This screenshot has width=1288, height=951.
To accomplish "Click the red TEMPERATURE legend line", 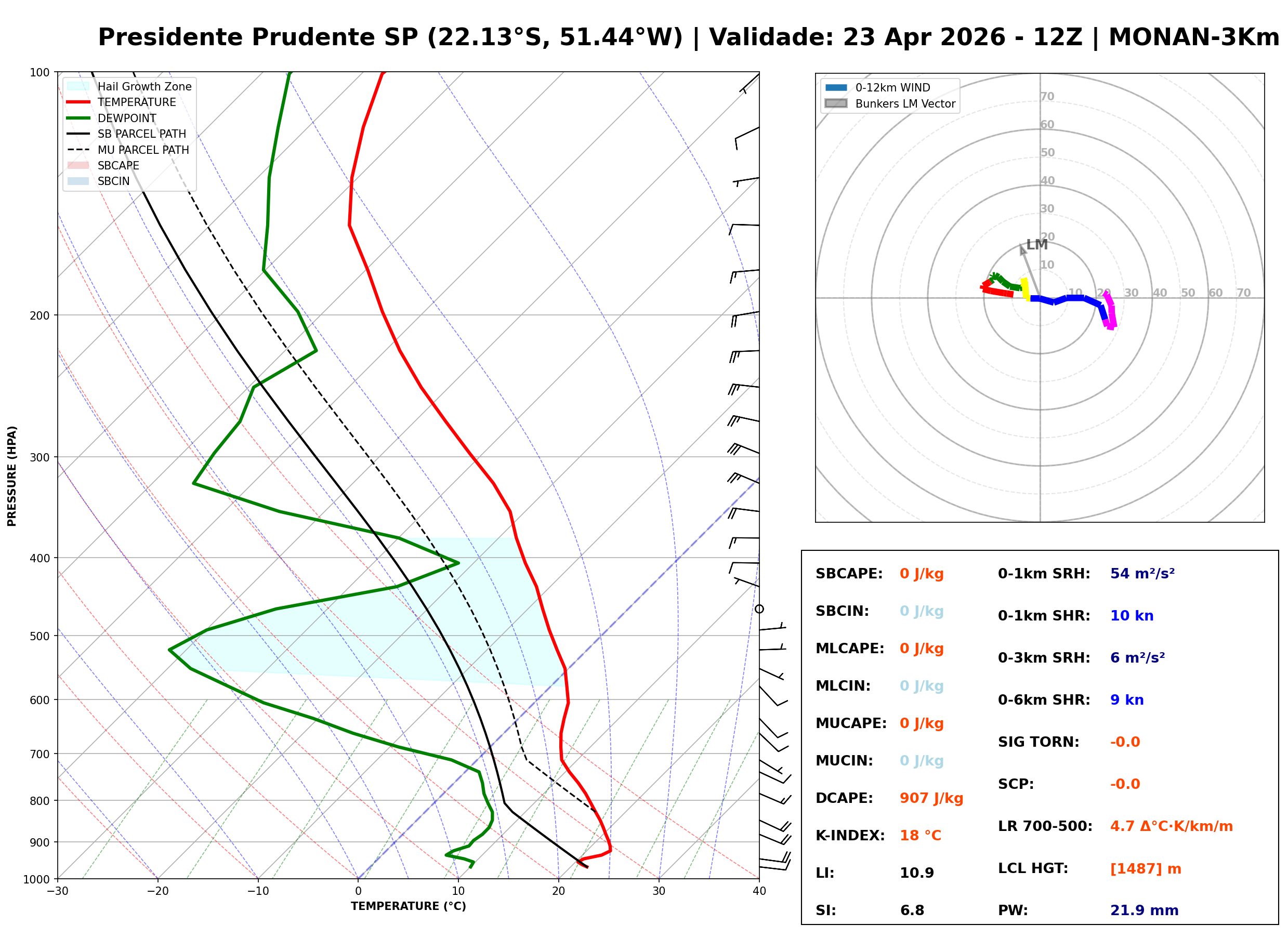I will point(78,102).
